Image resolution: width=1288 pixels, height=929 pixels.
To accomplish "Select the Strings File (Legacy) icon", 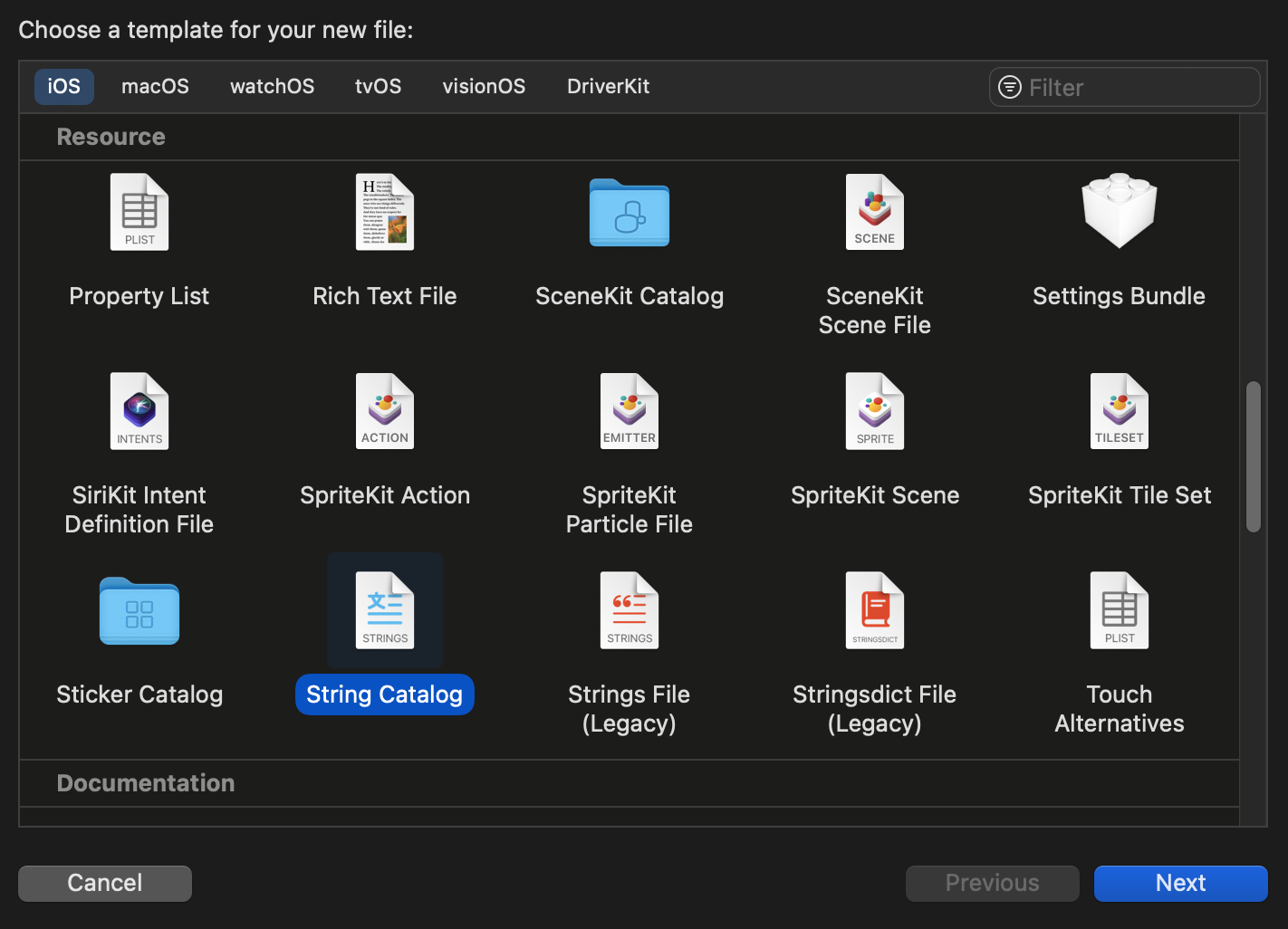I will coord(630,610).
